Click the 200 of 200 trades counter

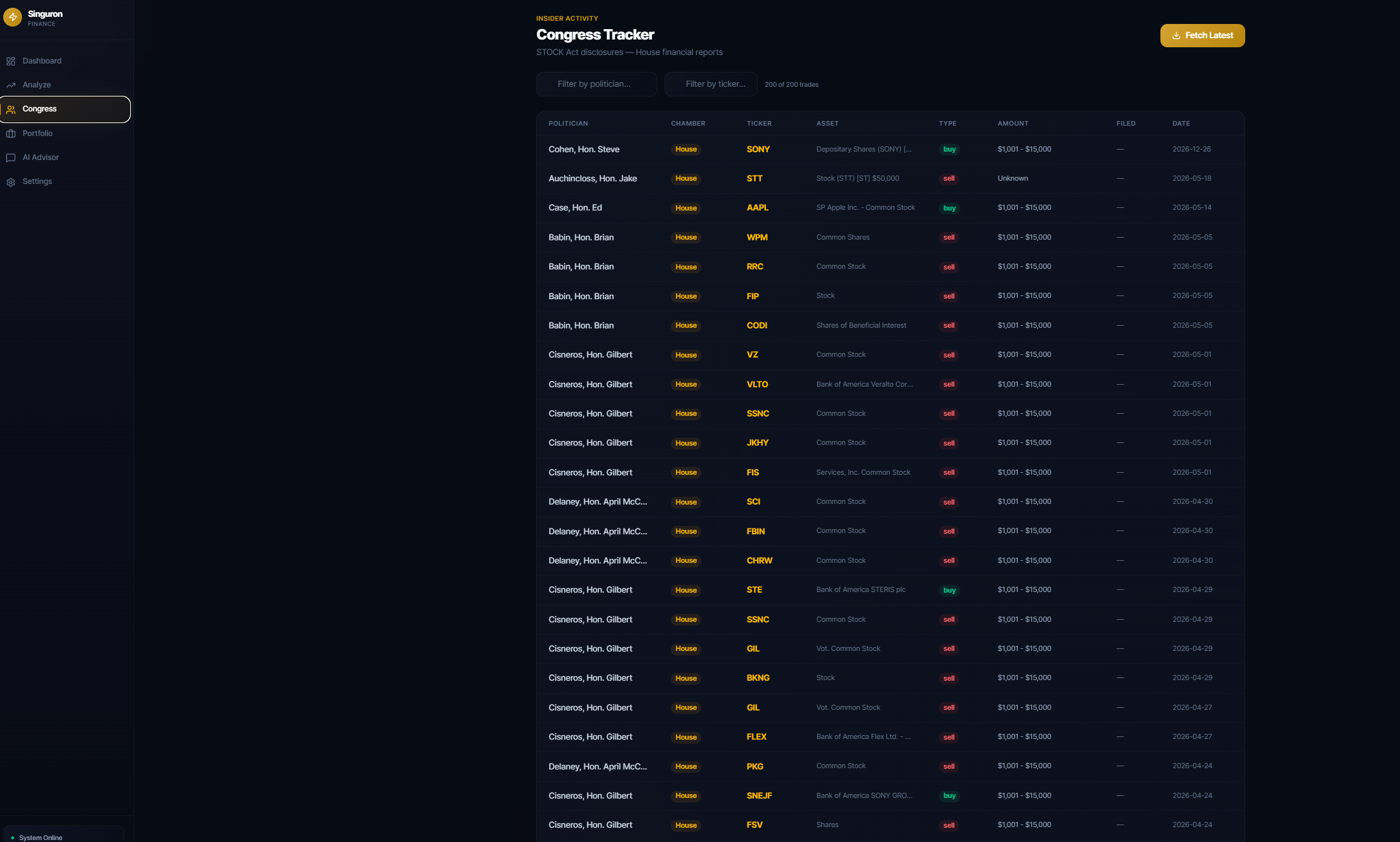tap(791, 85)
